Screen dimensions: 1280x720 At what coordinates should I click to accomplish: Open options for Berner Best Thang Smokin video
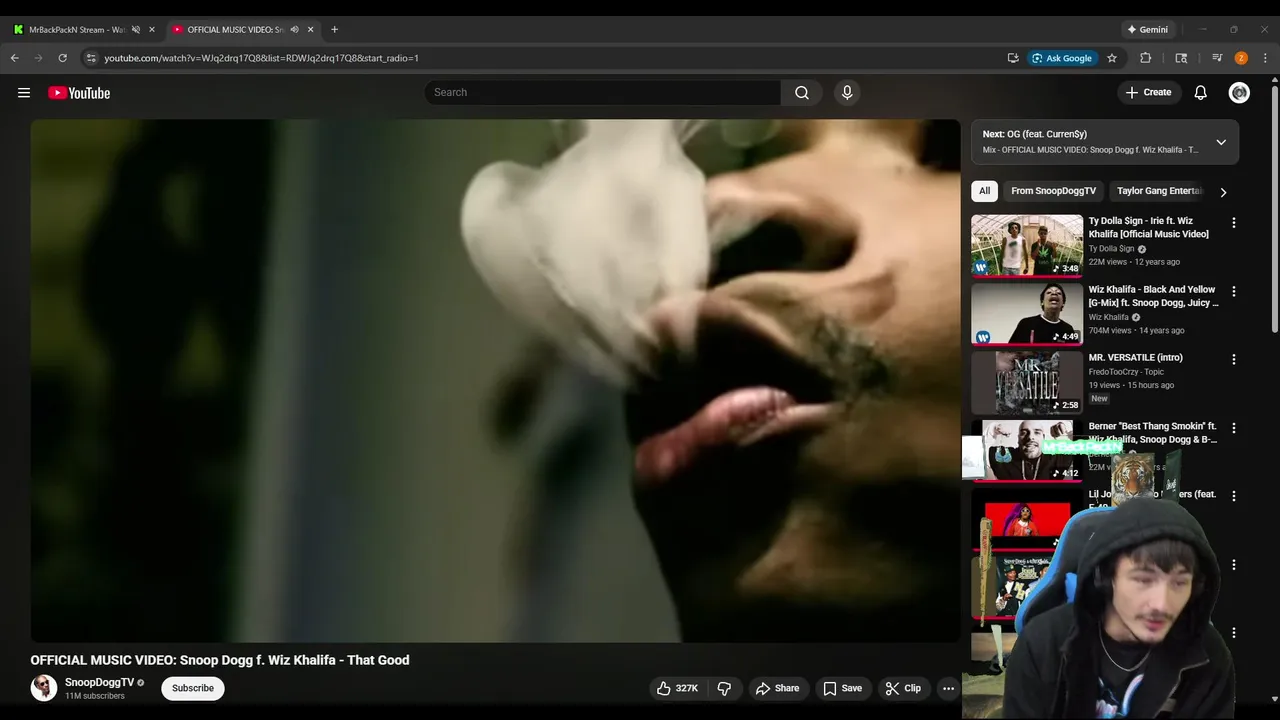[1233, 428]
